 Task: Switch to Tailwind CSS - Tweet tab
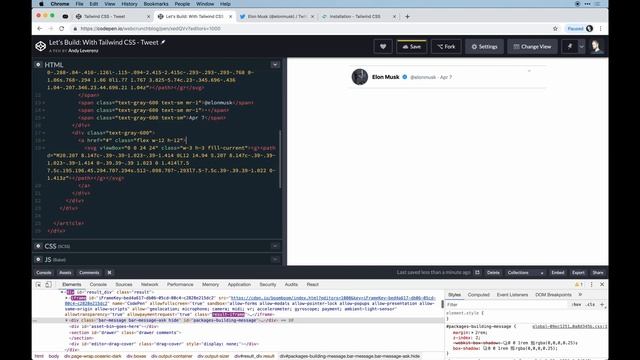coord(112,17)
